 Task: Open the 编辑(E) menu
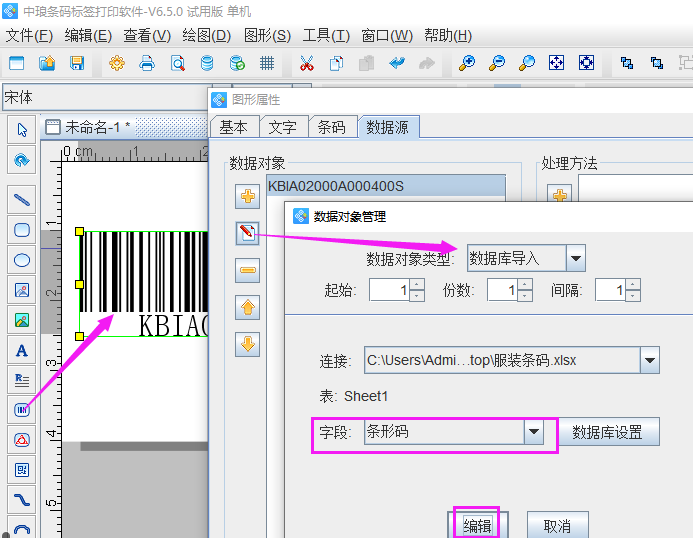pyautogui.click(x=88, y=35)
